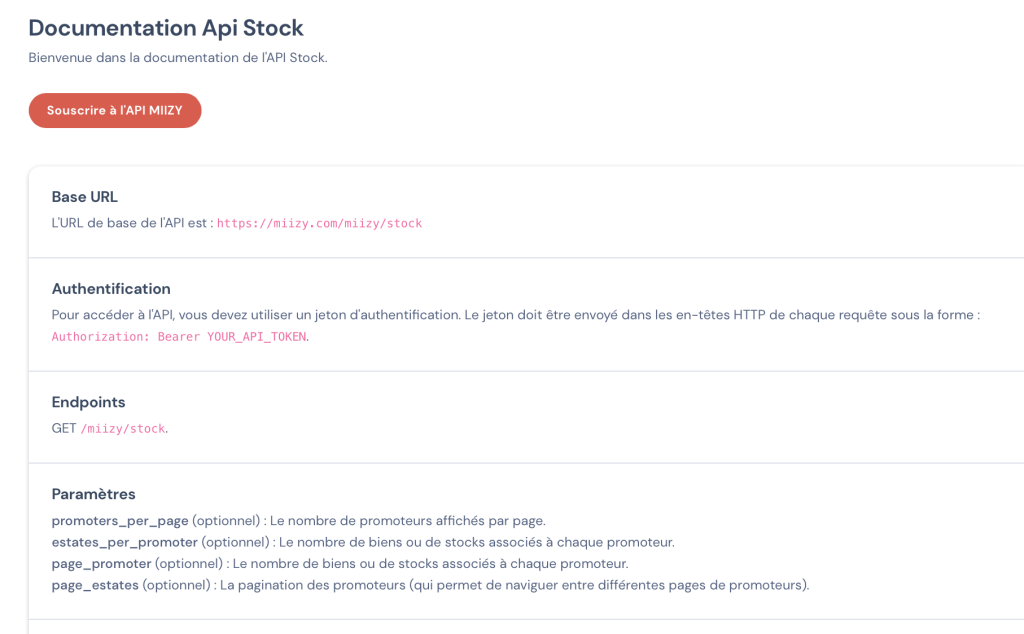Click the /miizy/stock endpoint path

tap(122, 429)
